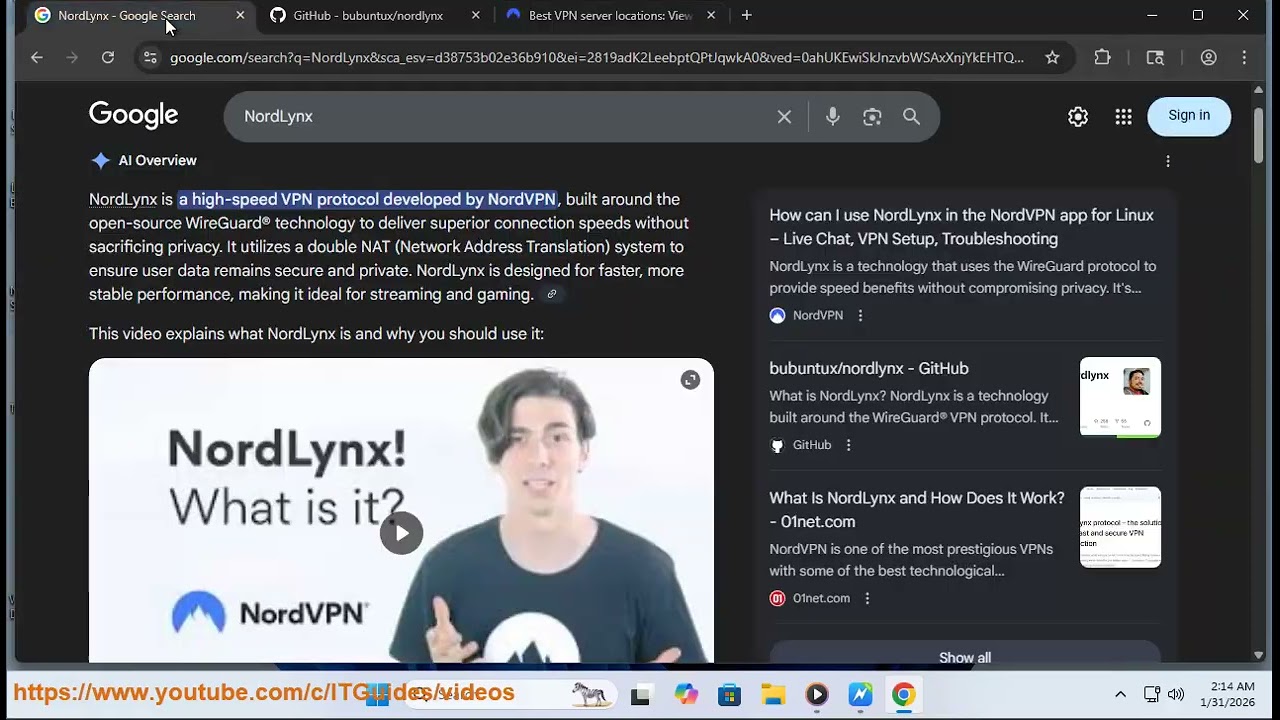The width and height of the screenshot is (1280, 720).
Task: Open the Chrome extensions puzzle icon
Action: (x=1102, y=58)
